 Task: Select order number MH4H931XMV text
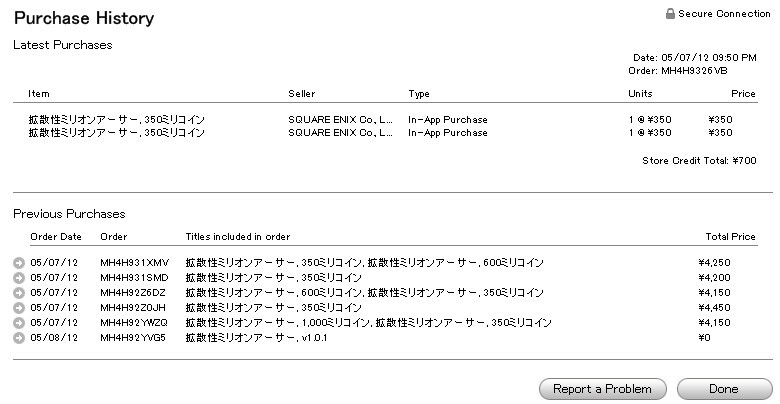(135, 263)
